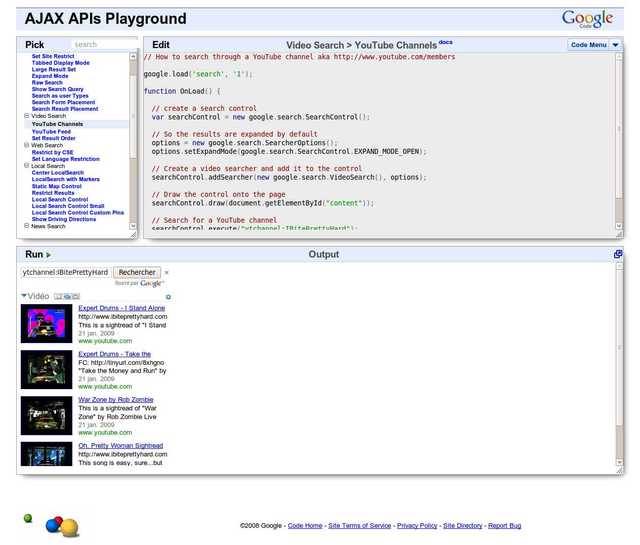Select Show Search Query sample
The image size is (640, 545).
58,89
